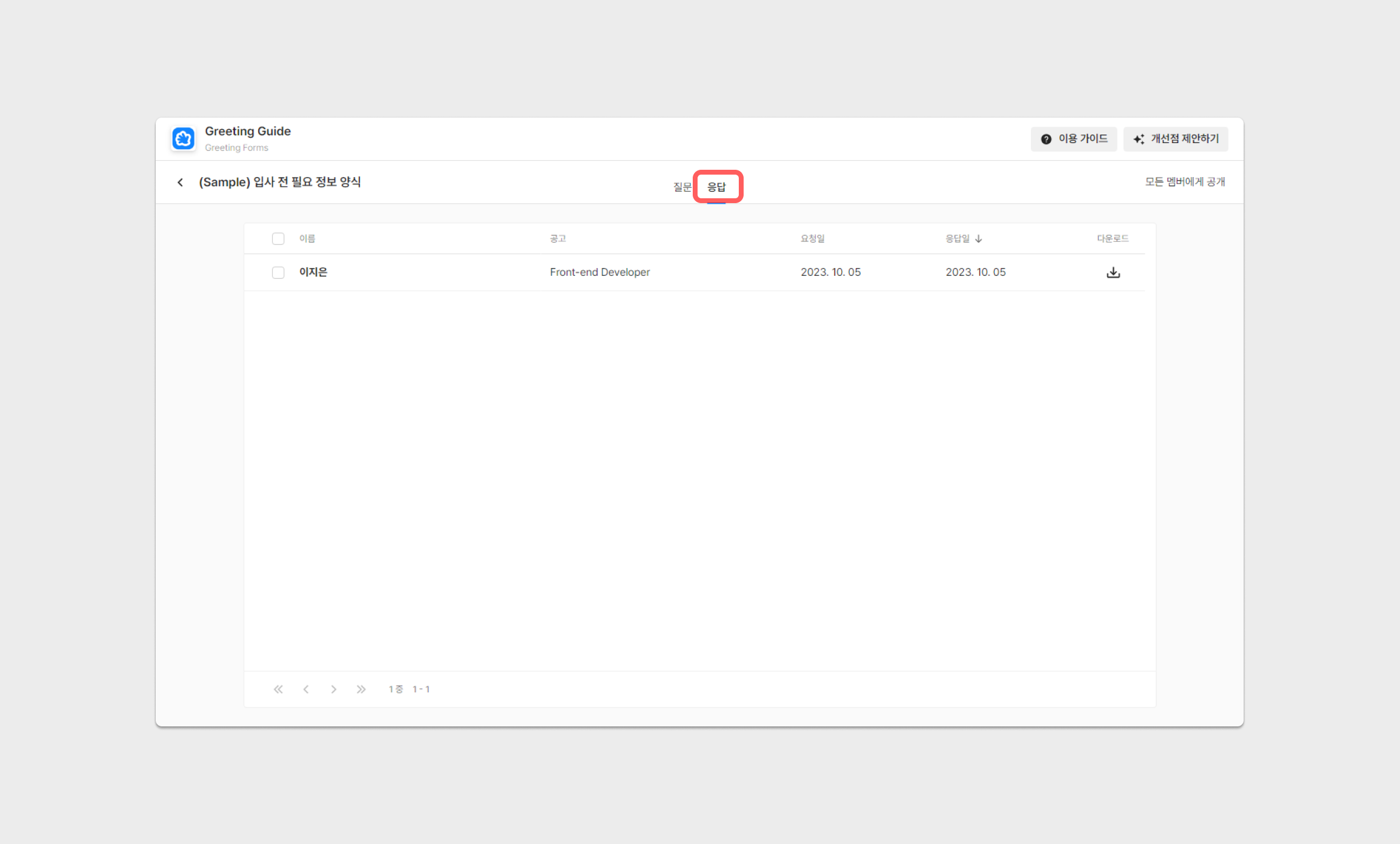Screen dimensions: 1400x844
Task: Toggle the select-all header checkbox
Action: (x=278, y=239)
